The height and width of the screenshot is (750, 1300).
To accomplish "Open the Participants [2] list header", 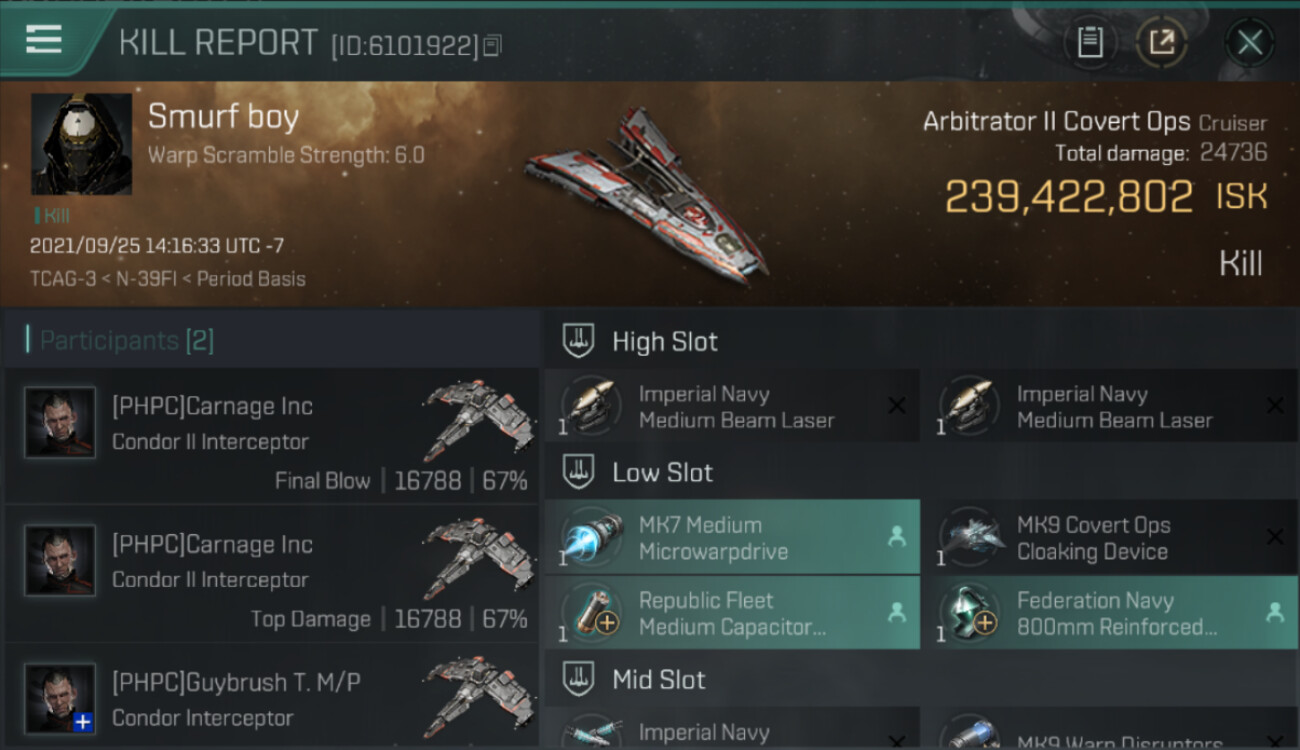I will click(x=126, y=340).
